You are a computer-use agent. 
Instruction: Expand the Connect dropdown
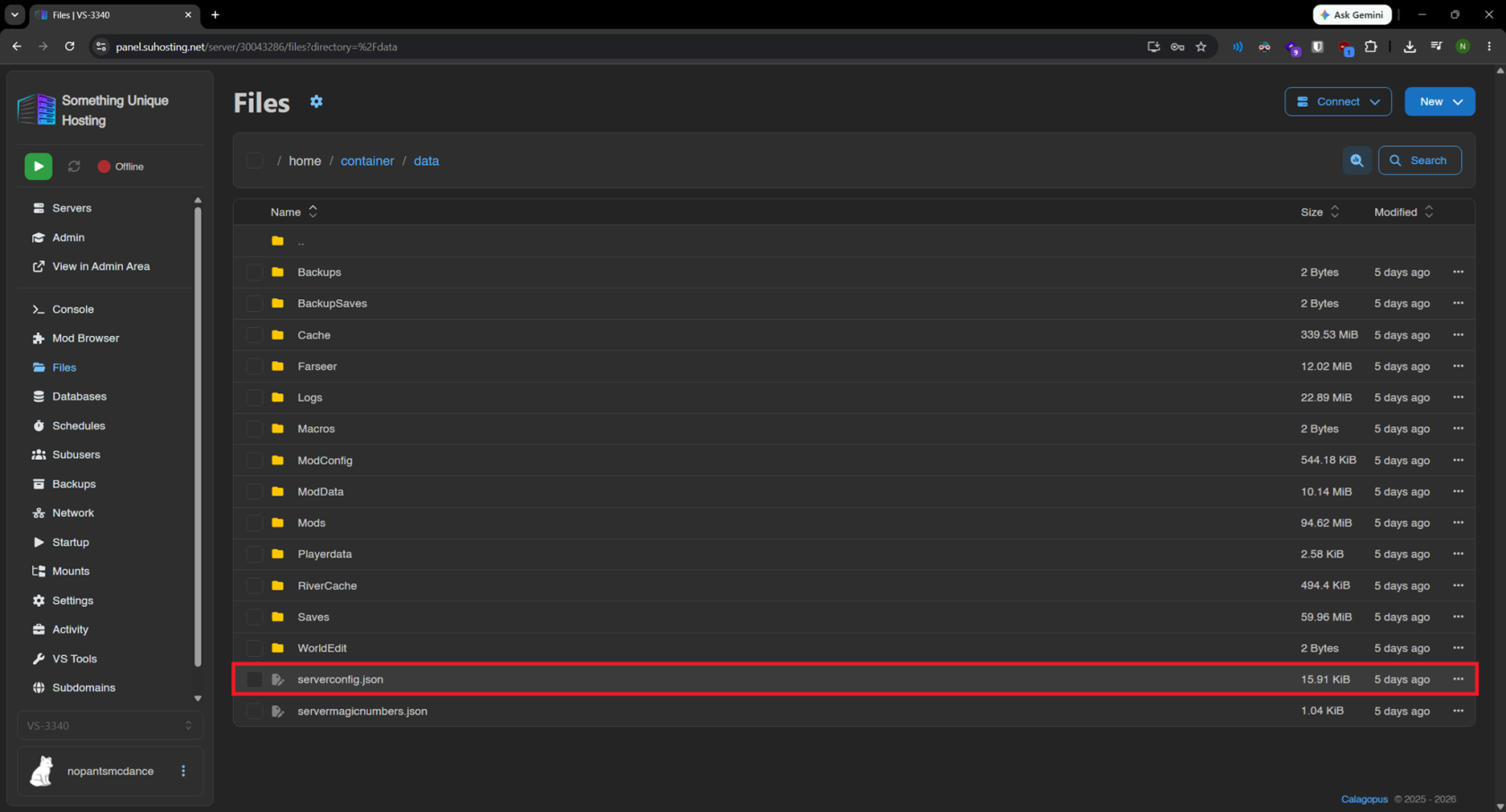click(1337, 102)
